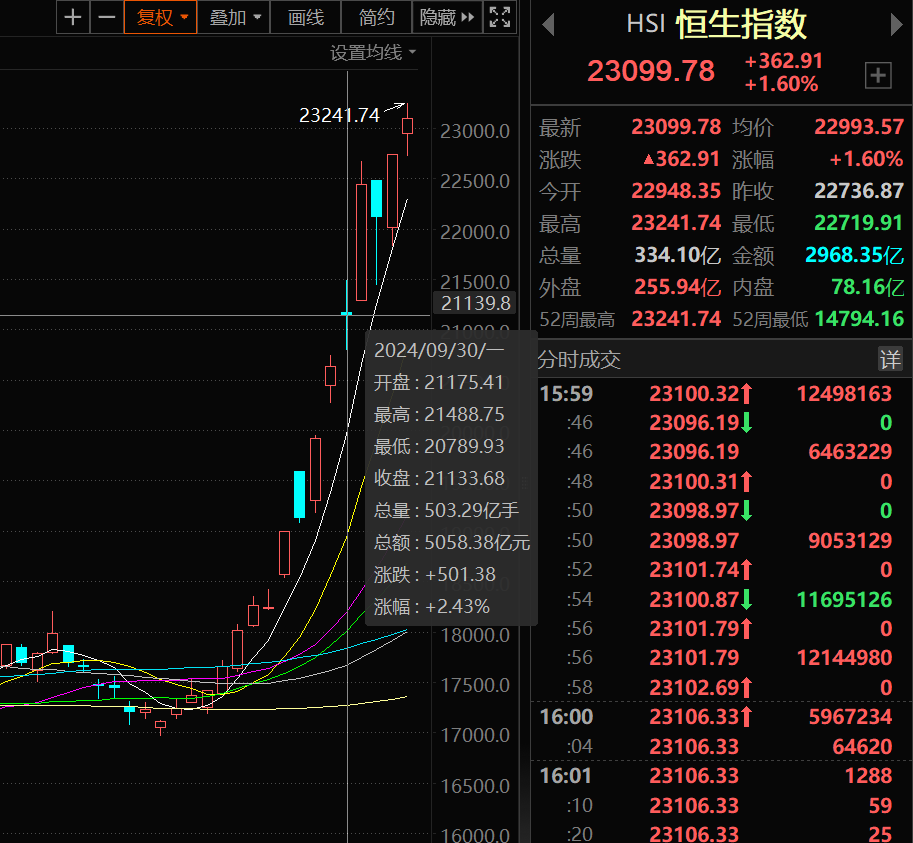Open 复权 adjustment dropdown
This screenshot has width=913, height=843.
coord(161,17)
